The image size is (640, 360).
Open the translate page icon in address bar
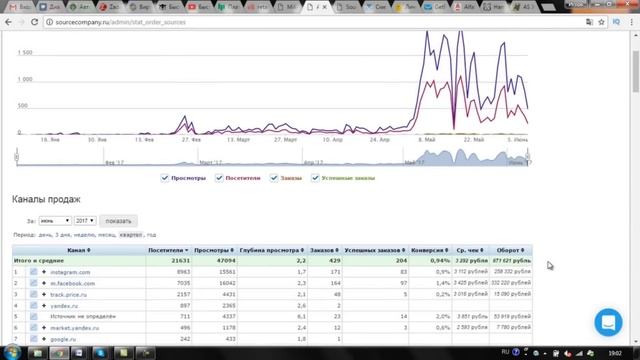click(x=589, y=22)
